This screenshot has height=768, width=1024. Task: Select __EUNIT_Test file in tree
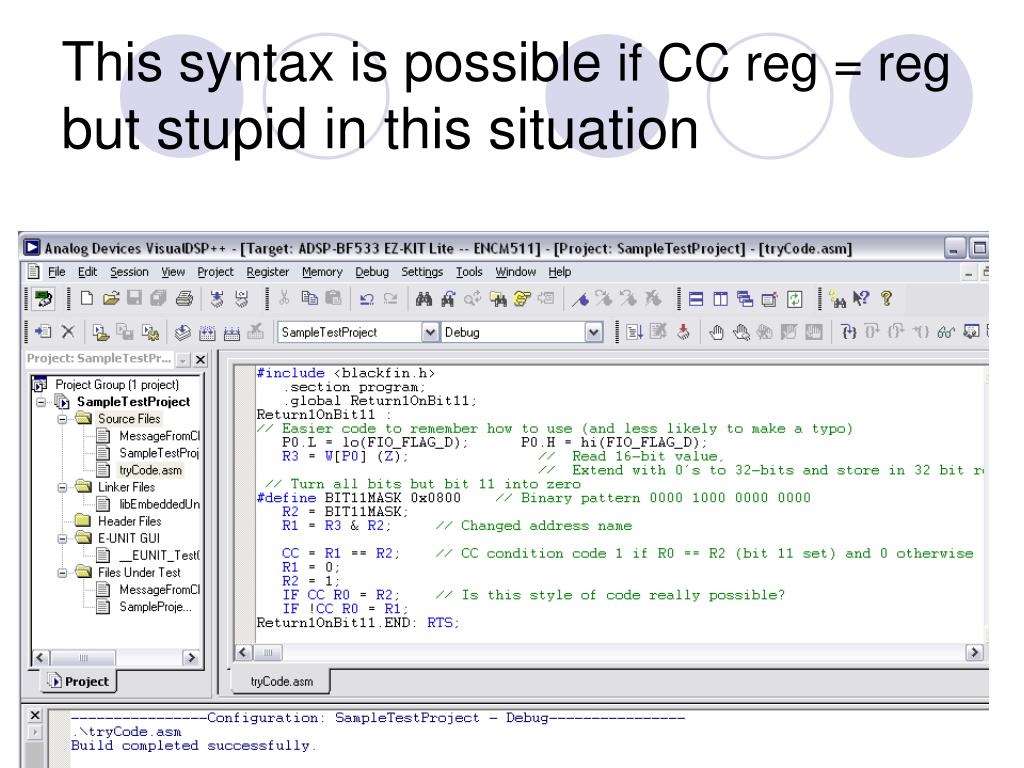pyautogui.click(x=159, y=555)
